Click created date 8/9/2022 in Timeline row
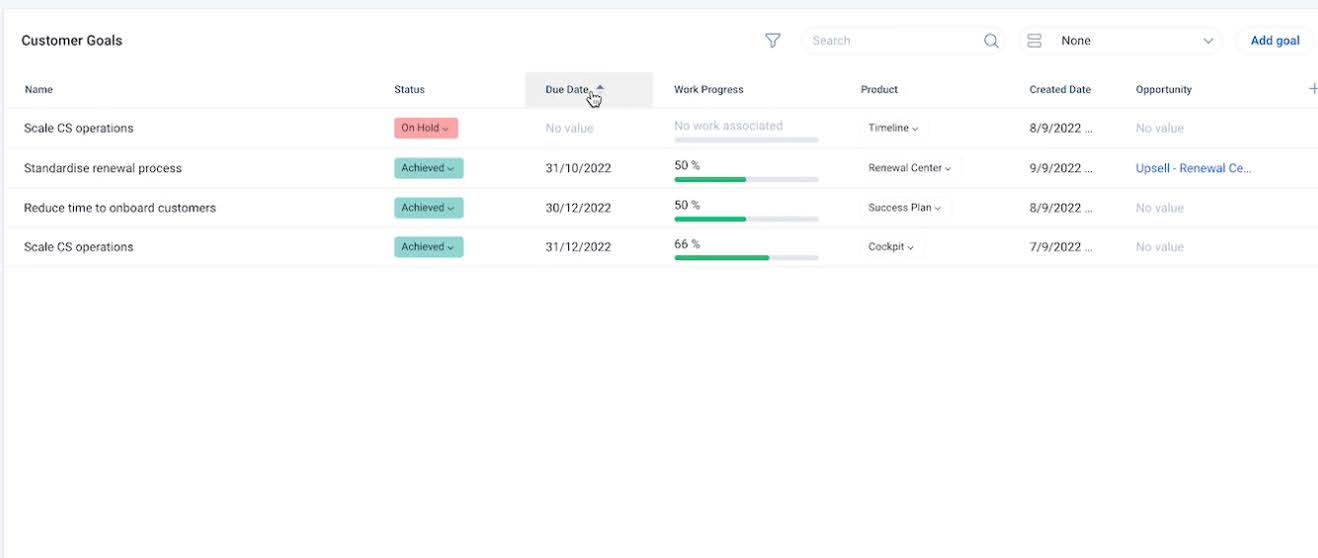1318x558 pixels. 1061,128
